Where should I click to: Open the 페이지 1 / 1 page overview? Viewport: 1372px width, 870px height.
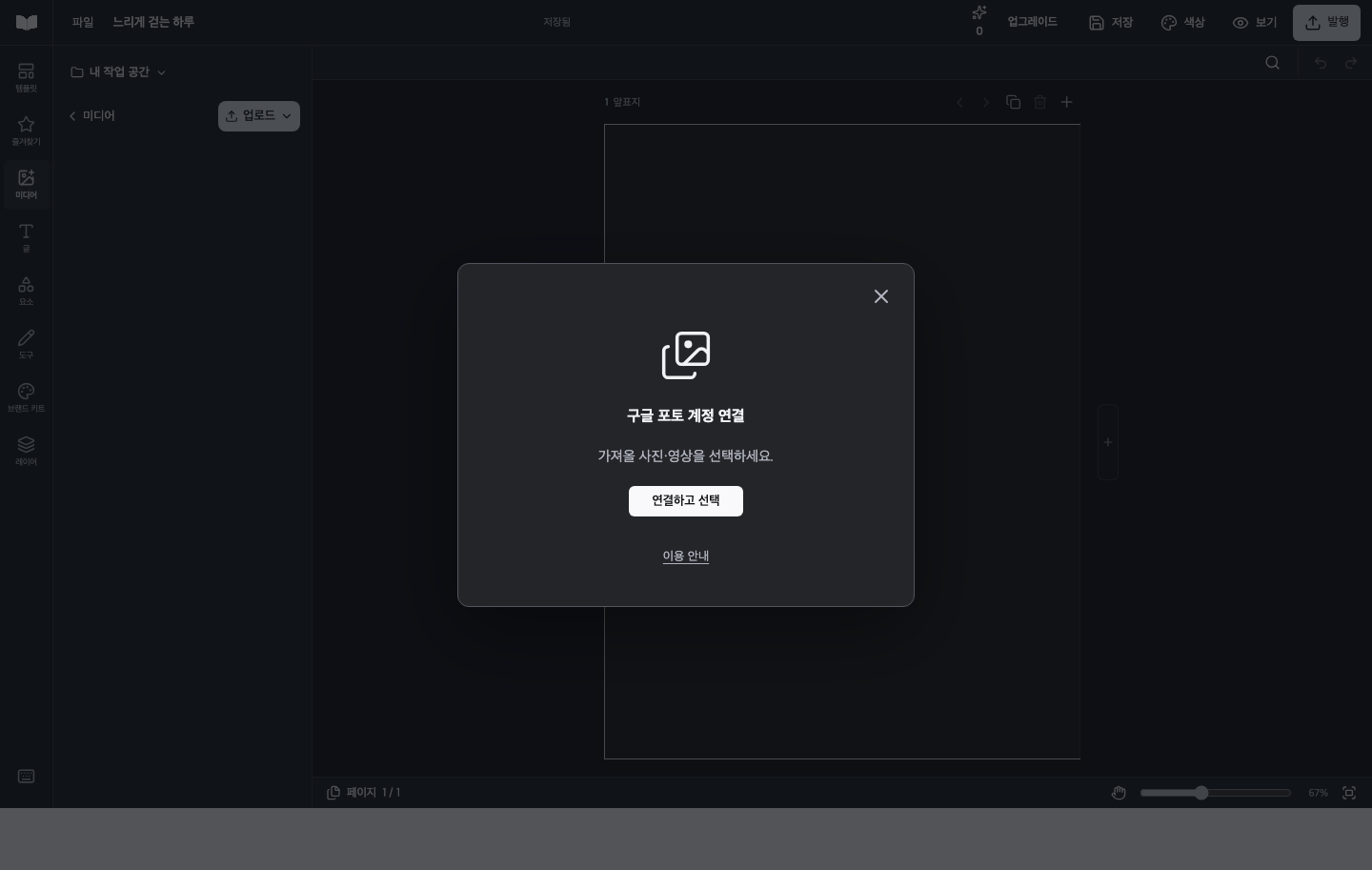pos(364,793)
